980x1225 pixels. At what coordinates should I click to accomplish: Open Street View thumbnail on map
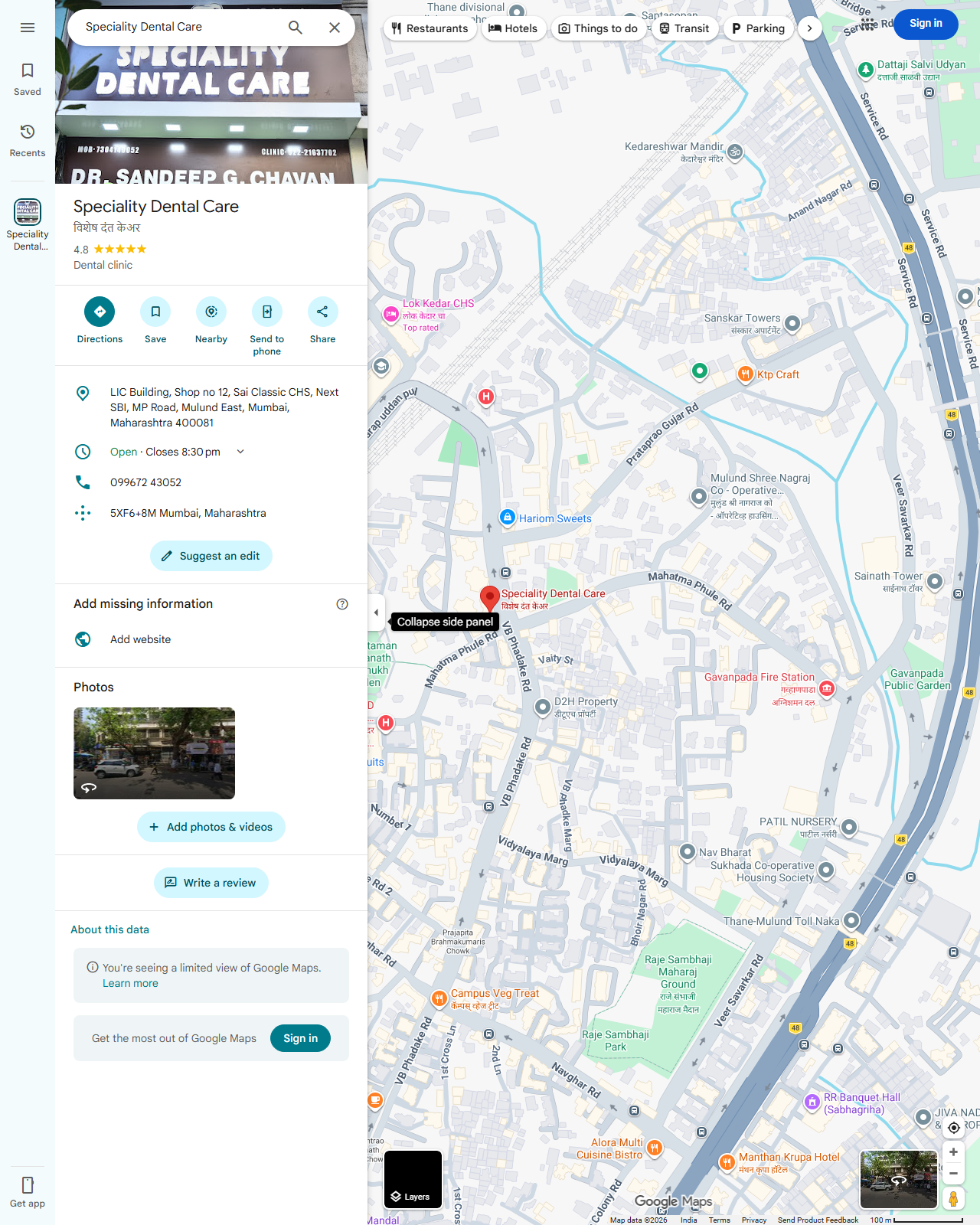coord(899,1179)
